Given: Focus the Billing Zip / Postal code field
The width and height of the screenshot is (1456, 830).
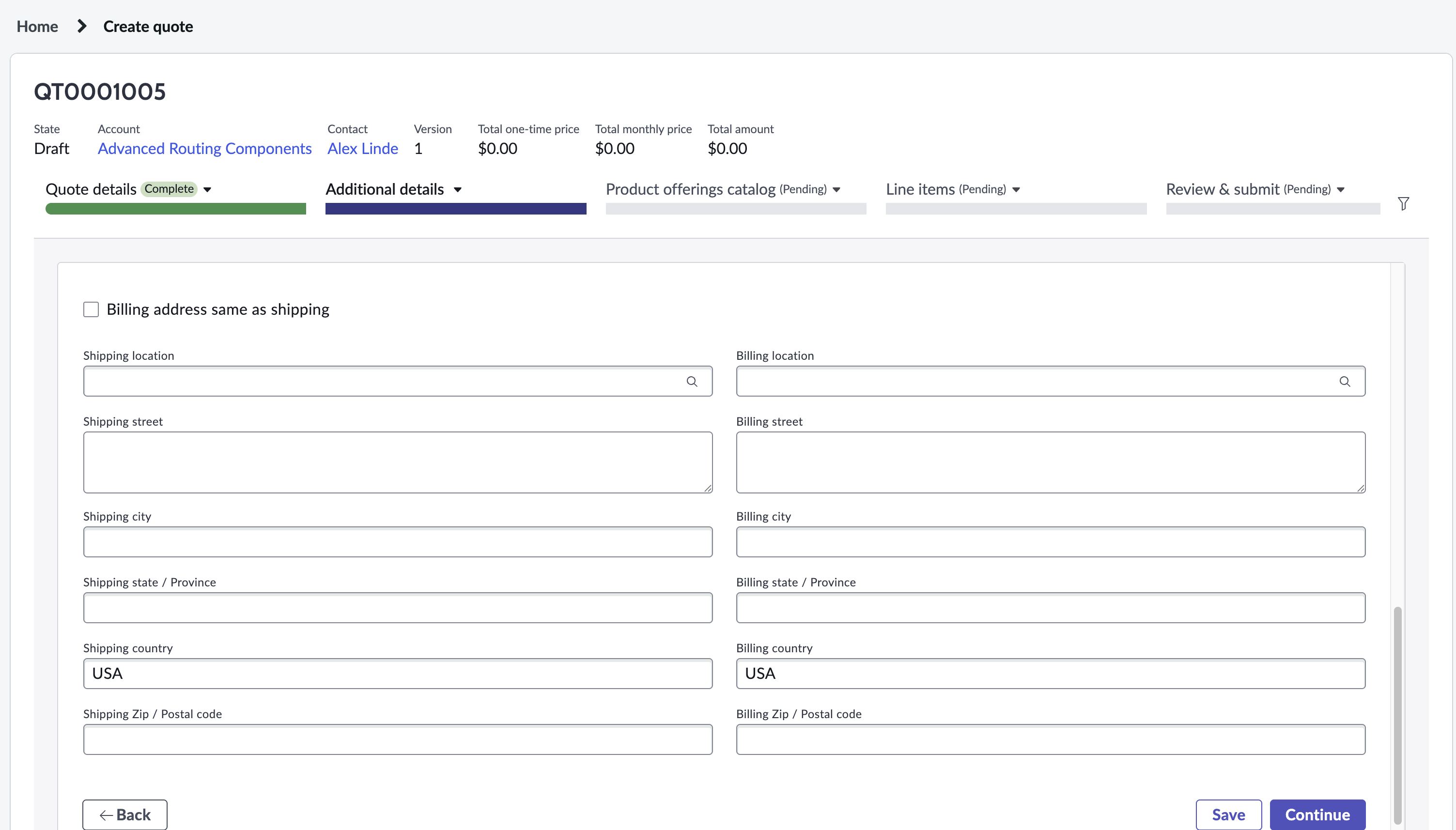Looking at the screenshot, I should click(x=1050, y=739).
